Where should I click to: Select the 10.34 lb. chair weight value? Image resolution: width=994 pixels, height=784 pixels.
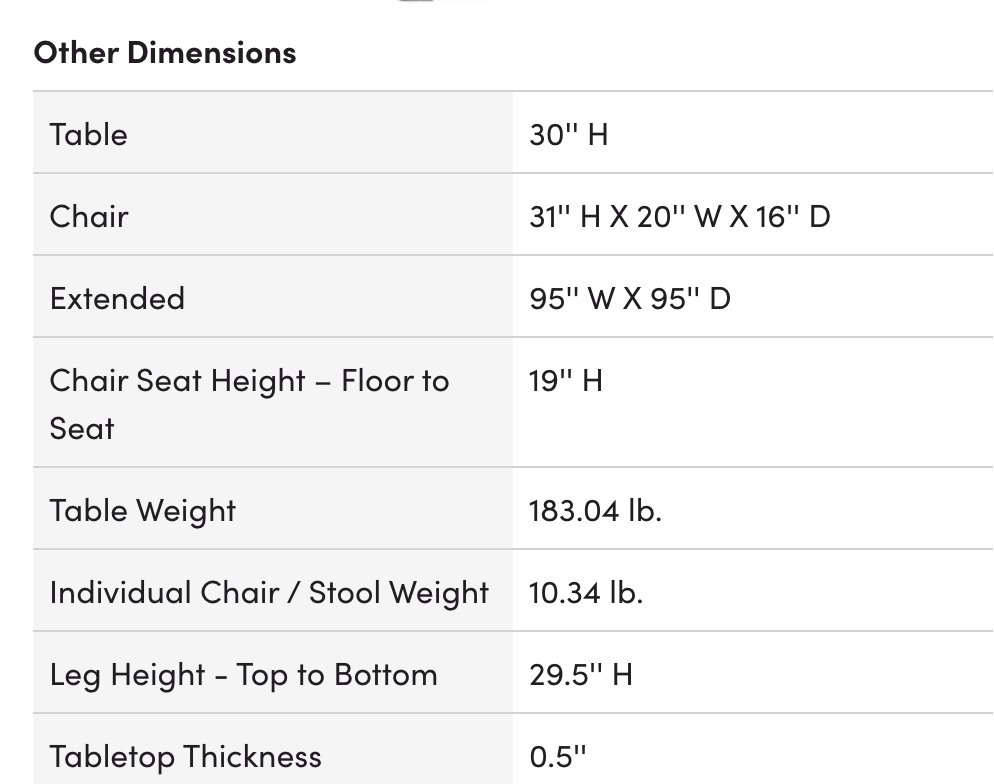click(586, 592)
